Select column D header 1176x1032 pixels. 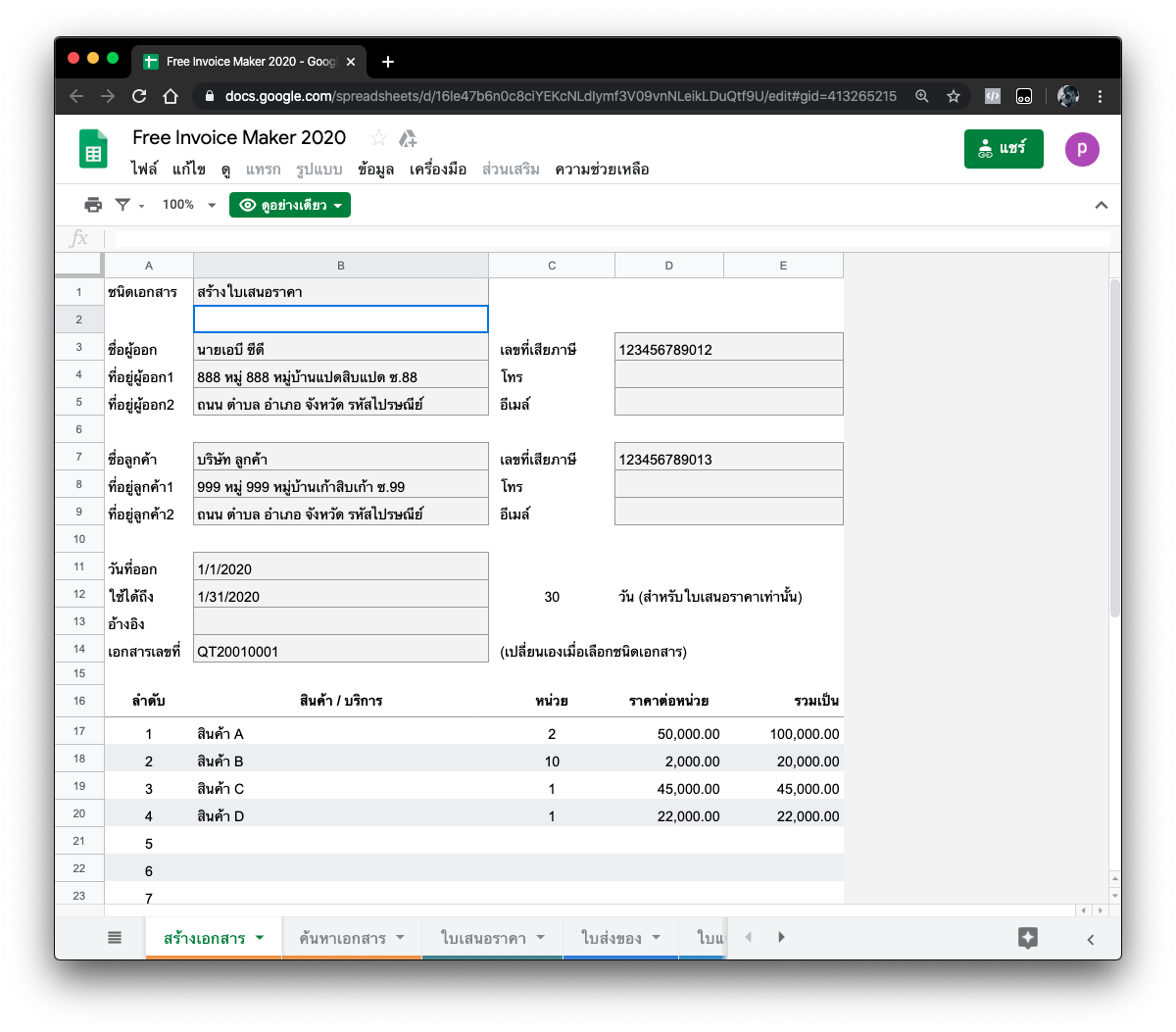[669, 266]
